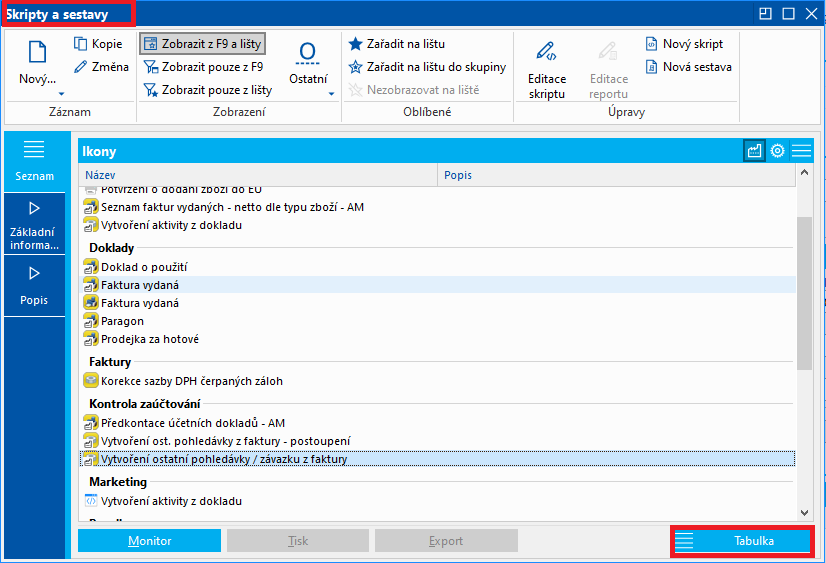Screen dimensions: 826x563
Task: Select Vytvoření ost. pohledávky z faktury - postoupení
Action: pos(437,441)
